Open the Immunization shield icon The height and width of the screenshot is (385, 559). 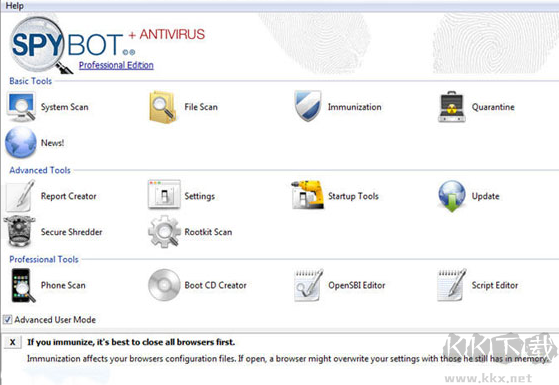308,106
